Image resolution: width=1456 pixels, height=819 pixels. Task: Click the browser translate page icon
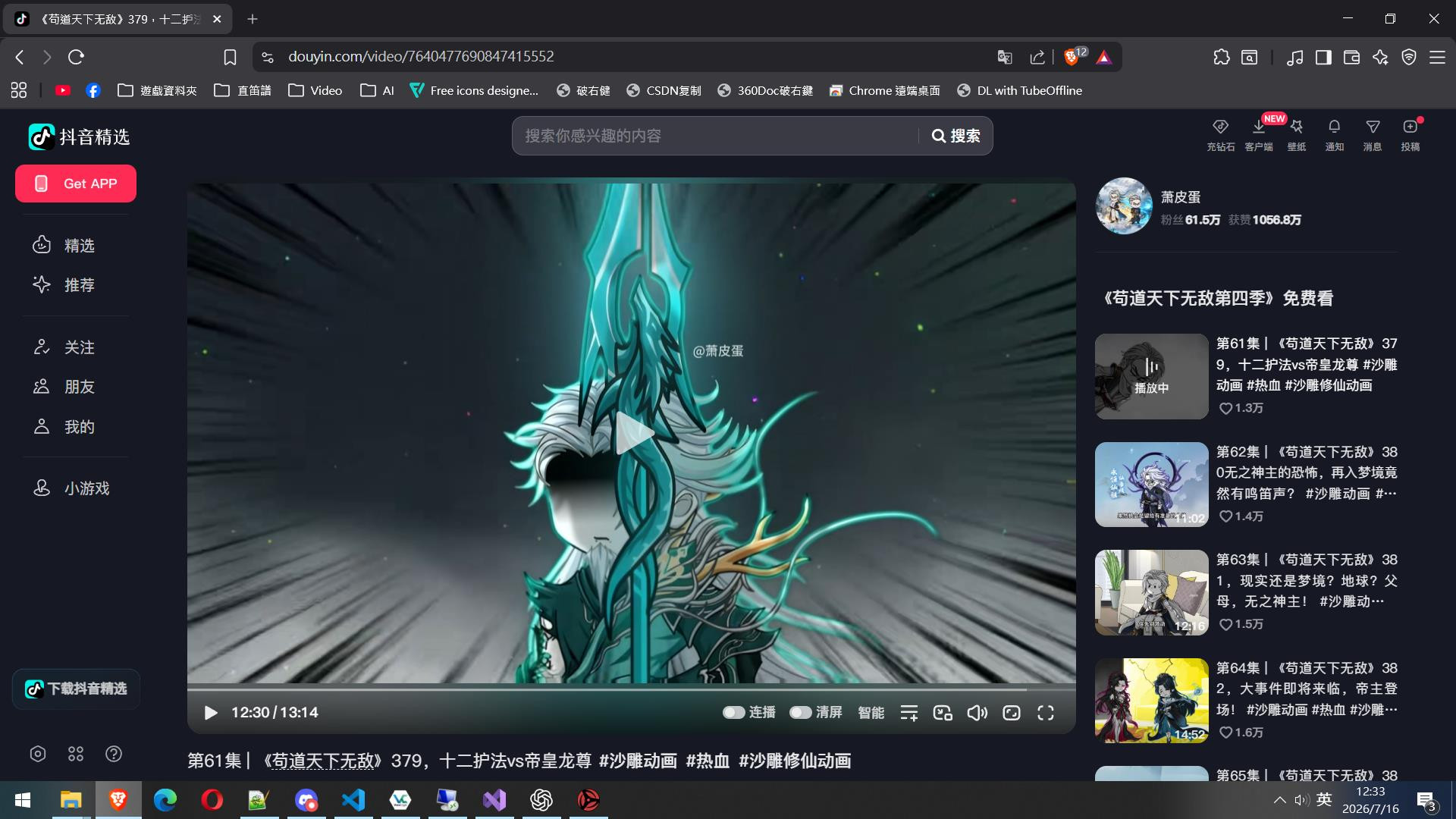tap(1005, 57)
